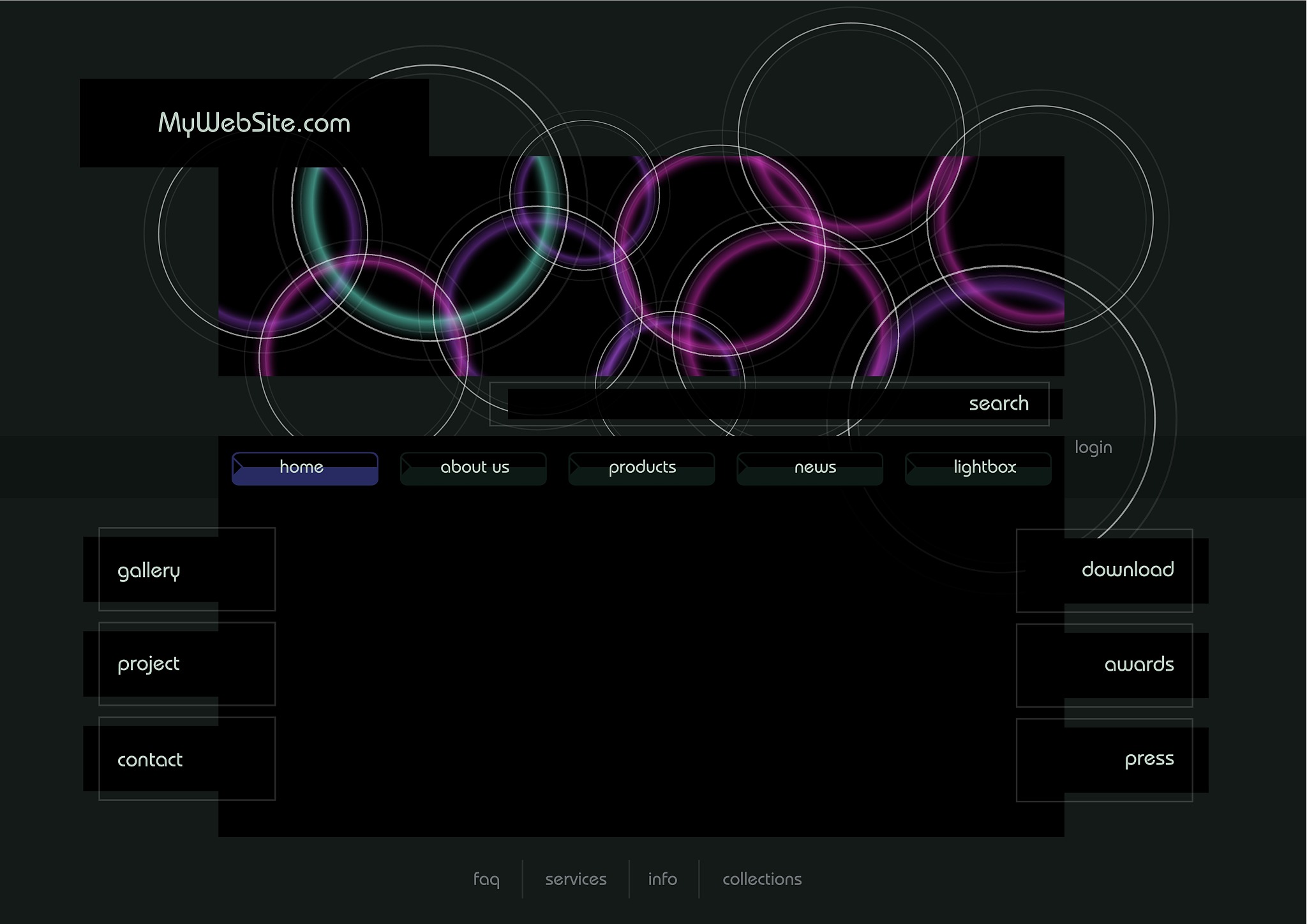Viewport: 1307px width, 924px height.
Task: Visit the collections footer link
Action: click(762, 879)
